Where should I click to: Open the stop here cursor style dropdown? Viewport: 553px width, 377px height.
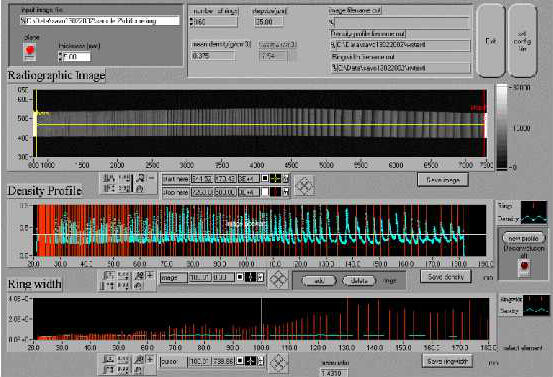point(286,192)
